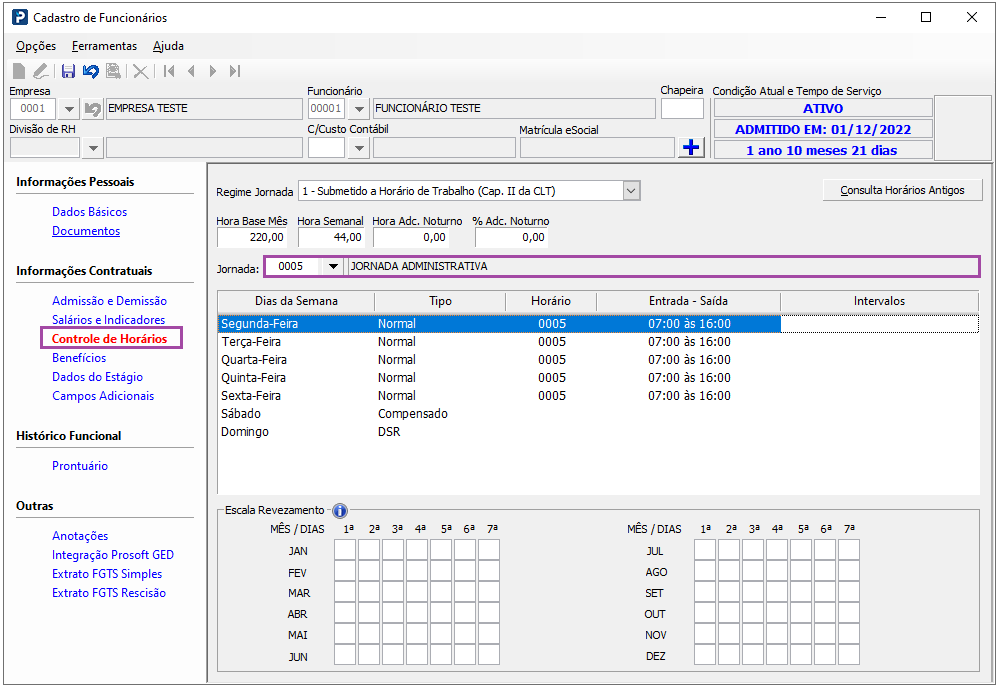This screenshot has width=1000, height=687.
Task: Open the Jornada code dropdown
Action: pyautogui.click(x=333, y=266)
